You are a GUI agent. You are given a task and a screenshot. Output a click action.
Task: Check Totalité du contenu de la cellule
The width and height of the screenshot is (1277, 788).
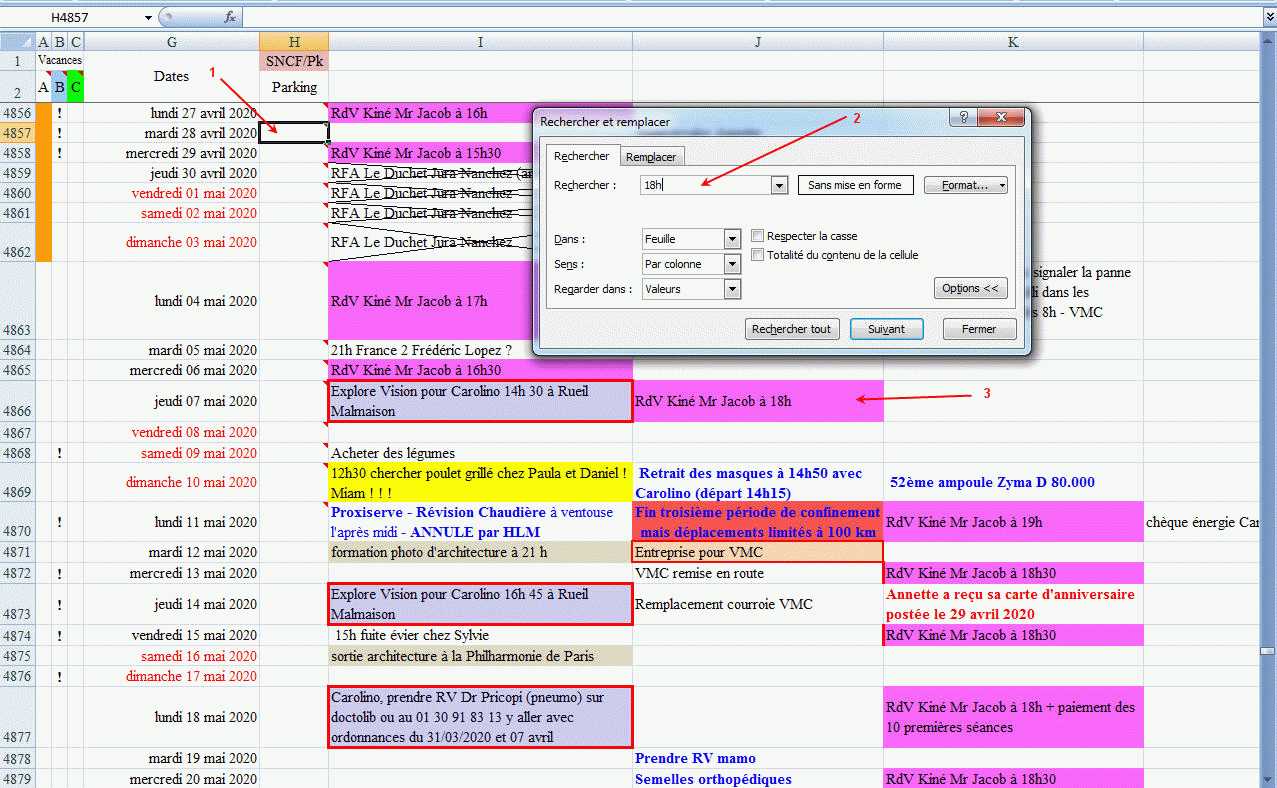click(x=758, y=255)
